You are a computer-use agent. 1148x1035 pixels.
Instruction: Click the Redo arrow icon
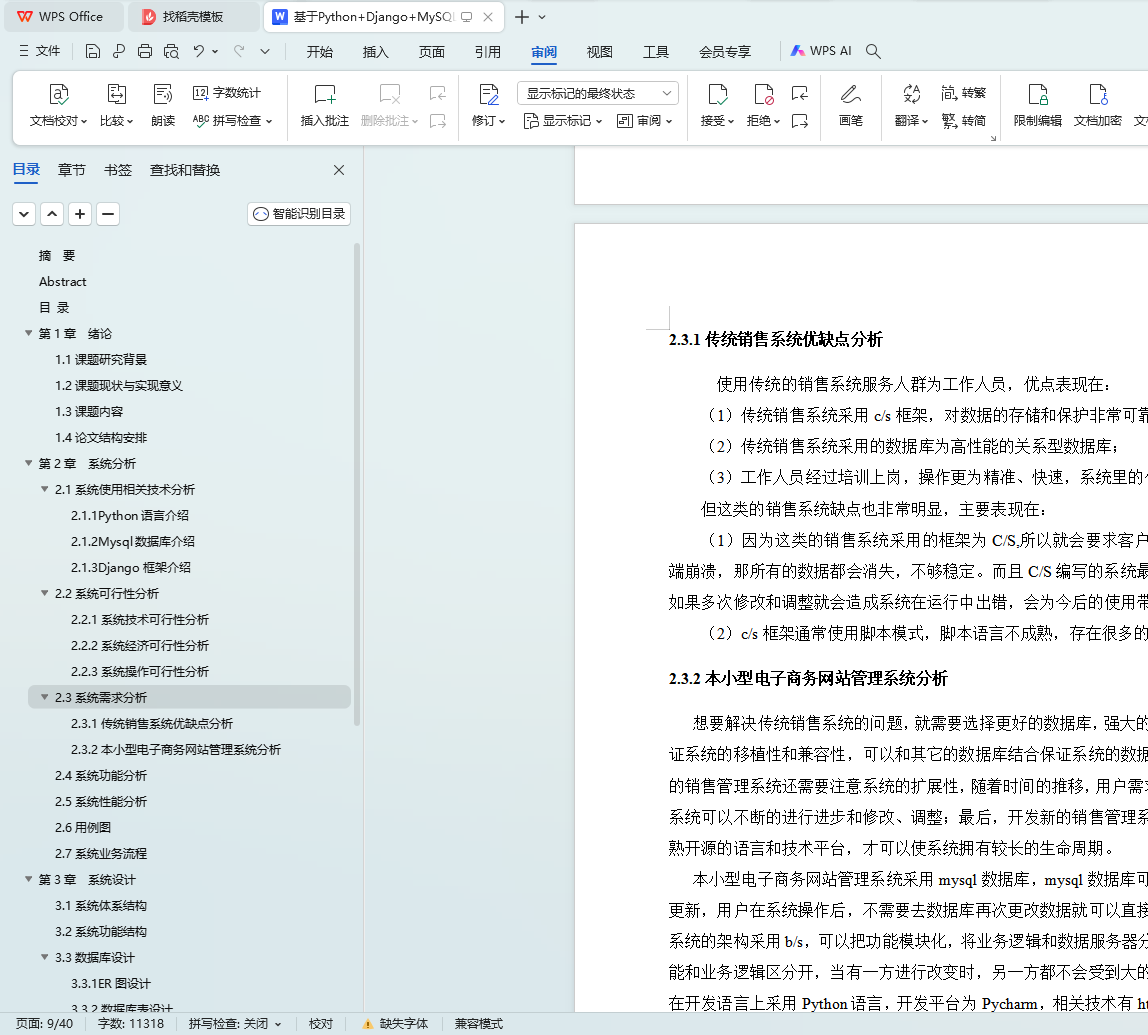pyautogui.click(x=239, y=51)
